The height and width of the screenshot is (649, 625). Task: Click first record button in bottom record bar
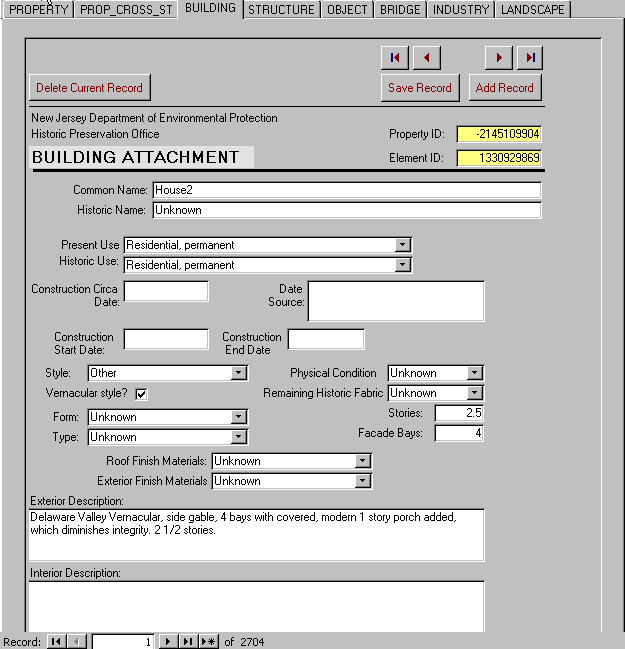click(56, 642)
